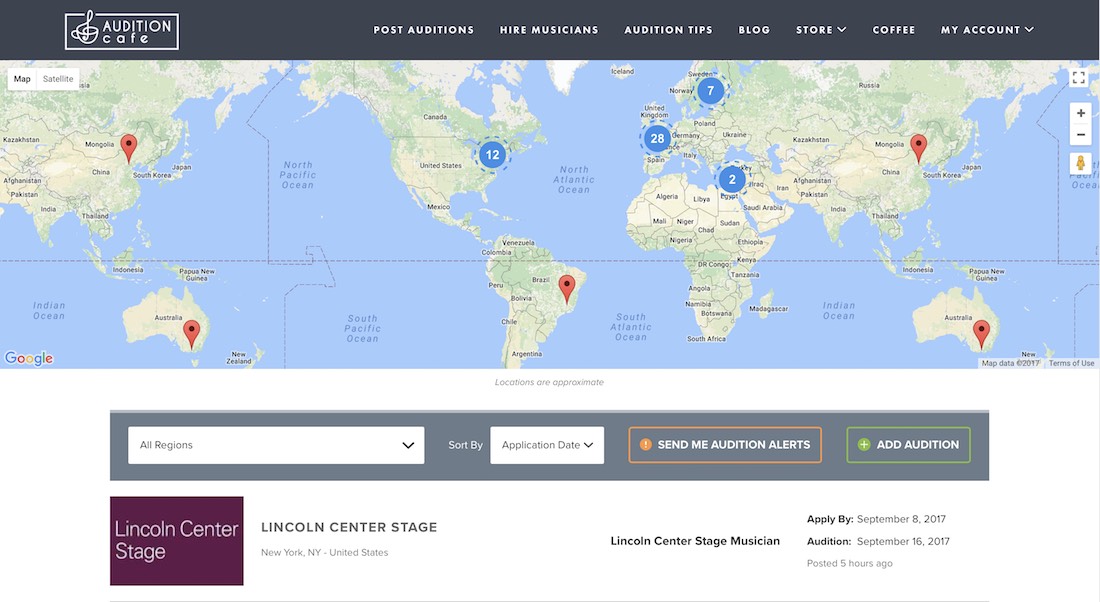Open Lincoln Center Stage Musician position link
This screenshot has width=1100, height=602.
tap(695, 541)
